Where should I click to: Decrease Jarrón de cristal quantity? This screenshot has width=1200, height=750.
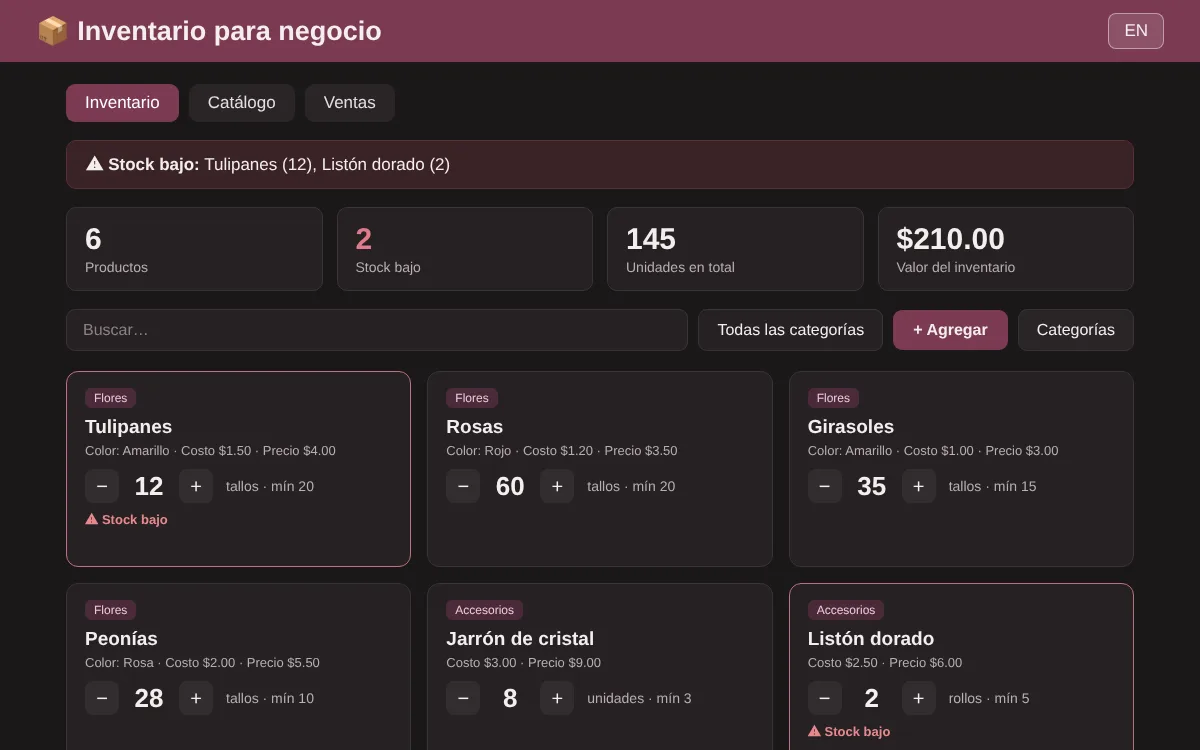[x=463, y=698]
